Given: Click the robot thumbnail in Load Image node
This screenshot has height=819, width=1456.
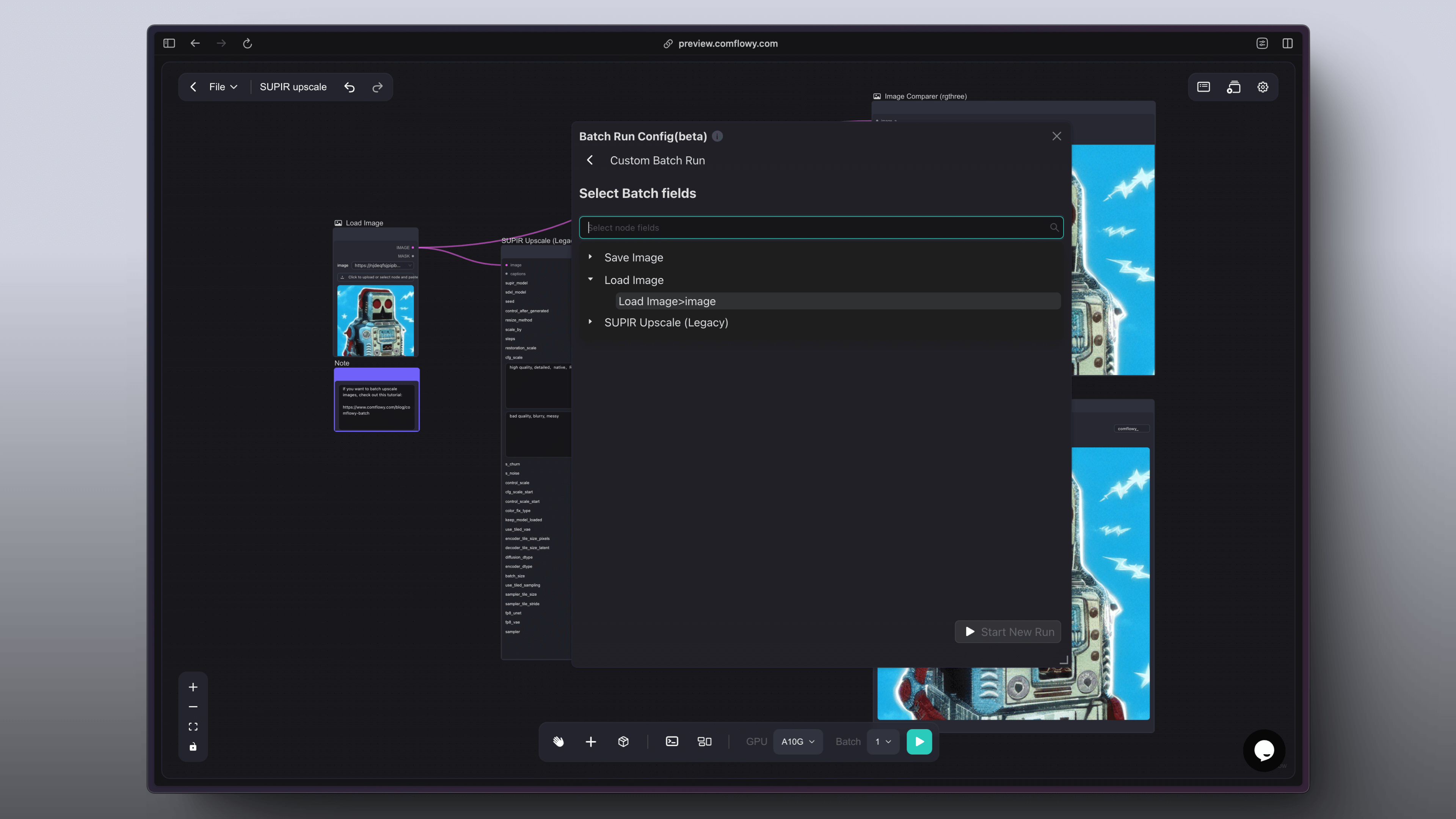Looking at the screenshot, I should tap(375, 320).
